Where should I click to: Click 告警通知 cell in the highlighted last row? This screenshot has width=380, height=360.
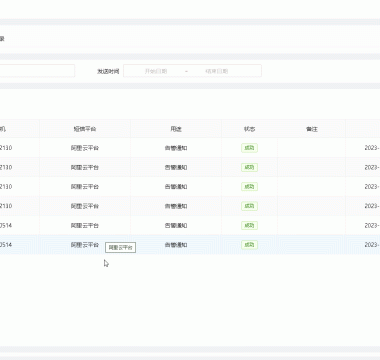(x=176, y=245)
